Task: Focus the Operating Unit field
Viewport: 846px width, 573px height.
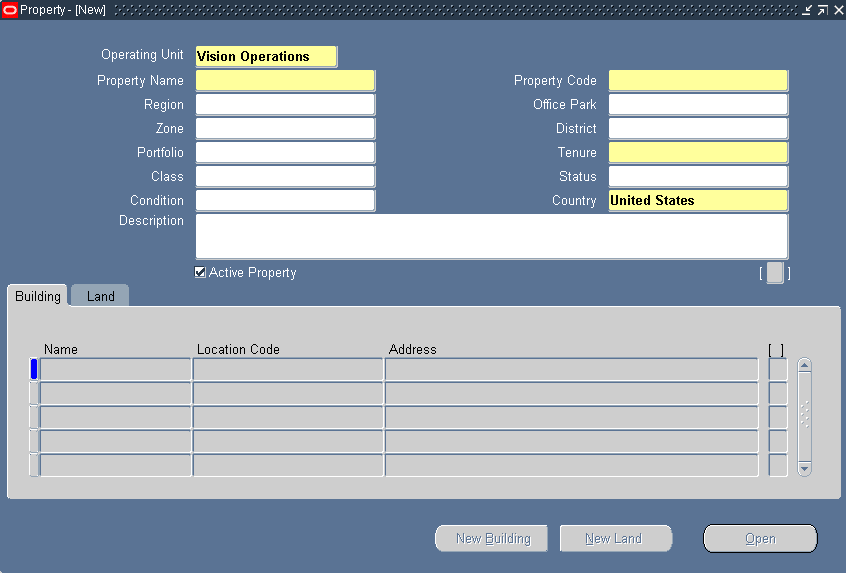Action: point(267,57)
